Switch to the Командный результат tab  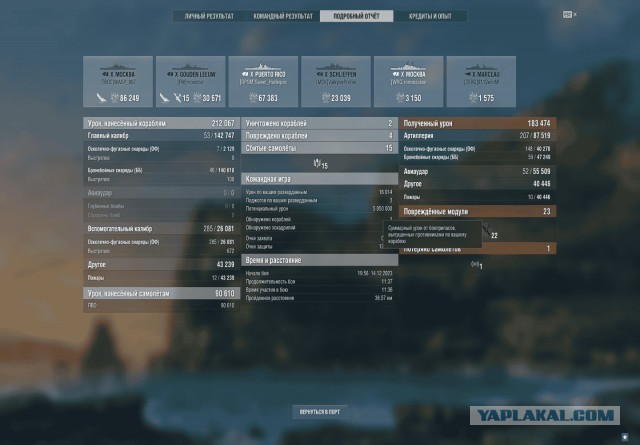coord(283,16)
